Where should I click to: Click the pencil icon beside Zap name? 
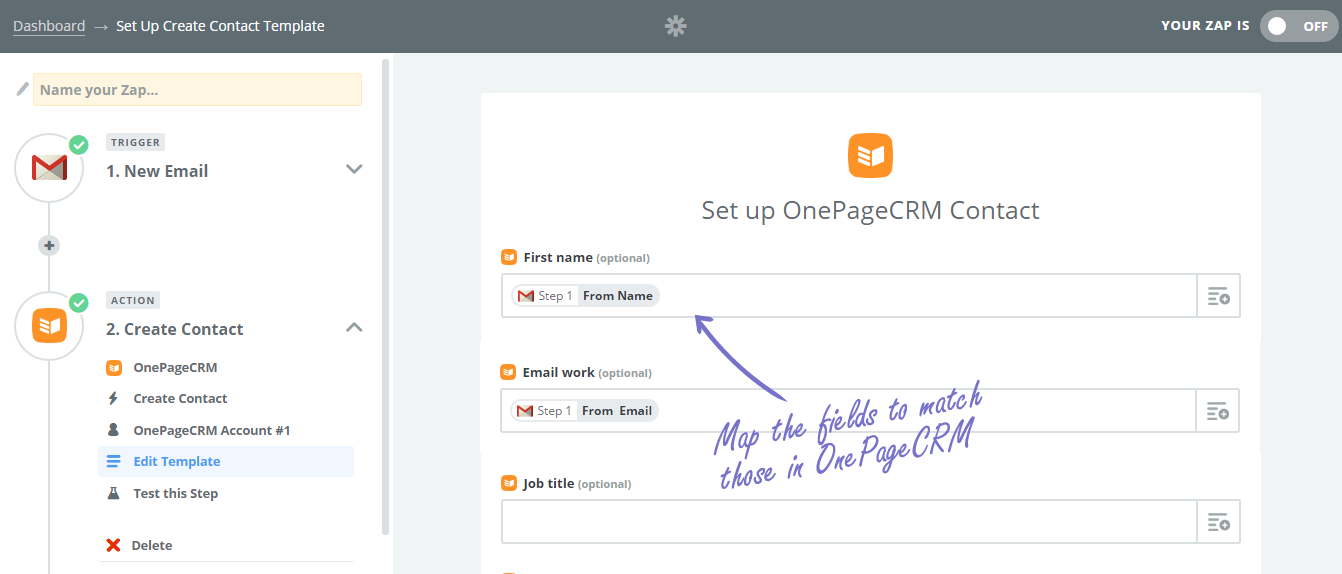22,89
